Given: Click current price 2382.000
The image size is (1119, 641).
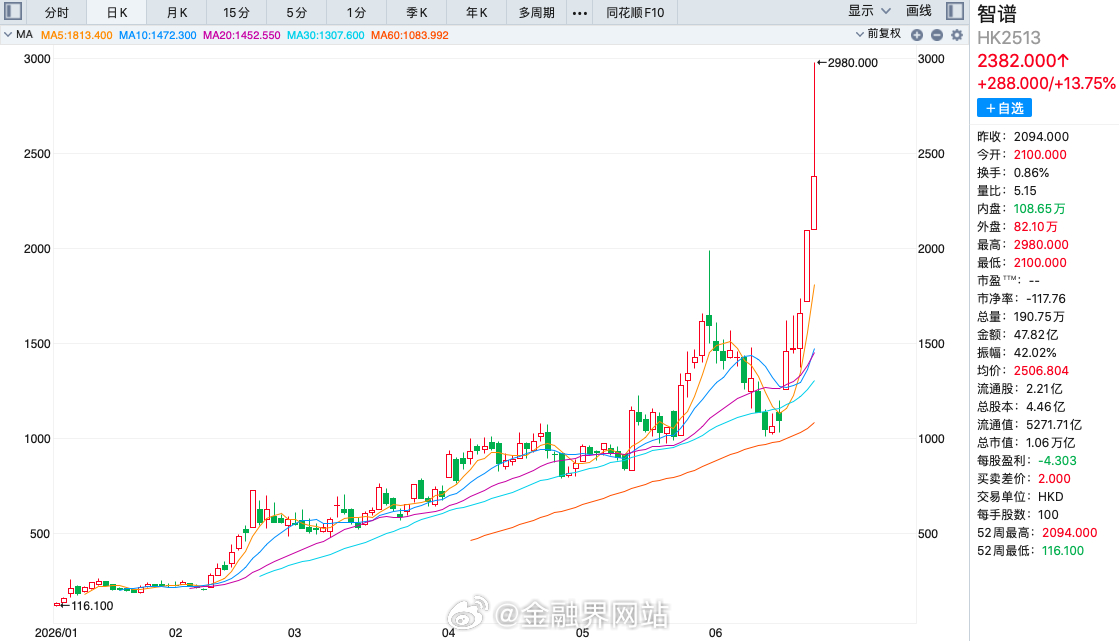Looking at the screenshot, I should (1023, 61).
